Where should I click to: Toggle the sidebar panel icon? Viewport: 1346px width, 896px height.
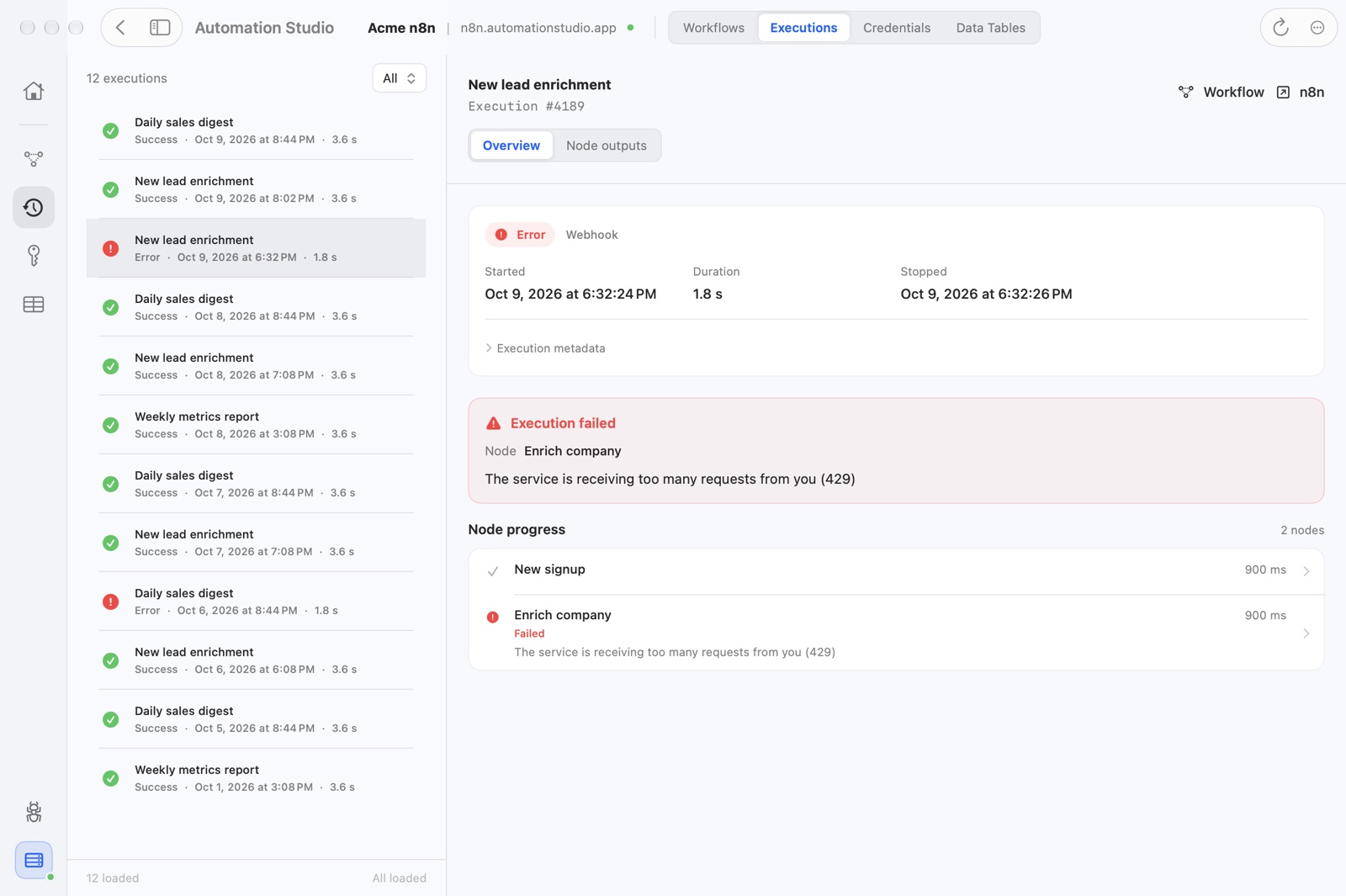(x=160, y=28)
